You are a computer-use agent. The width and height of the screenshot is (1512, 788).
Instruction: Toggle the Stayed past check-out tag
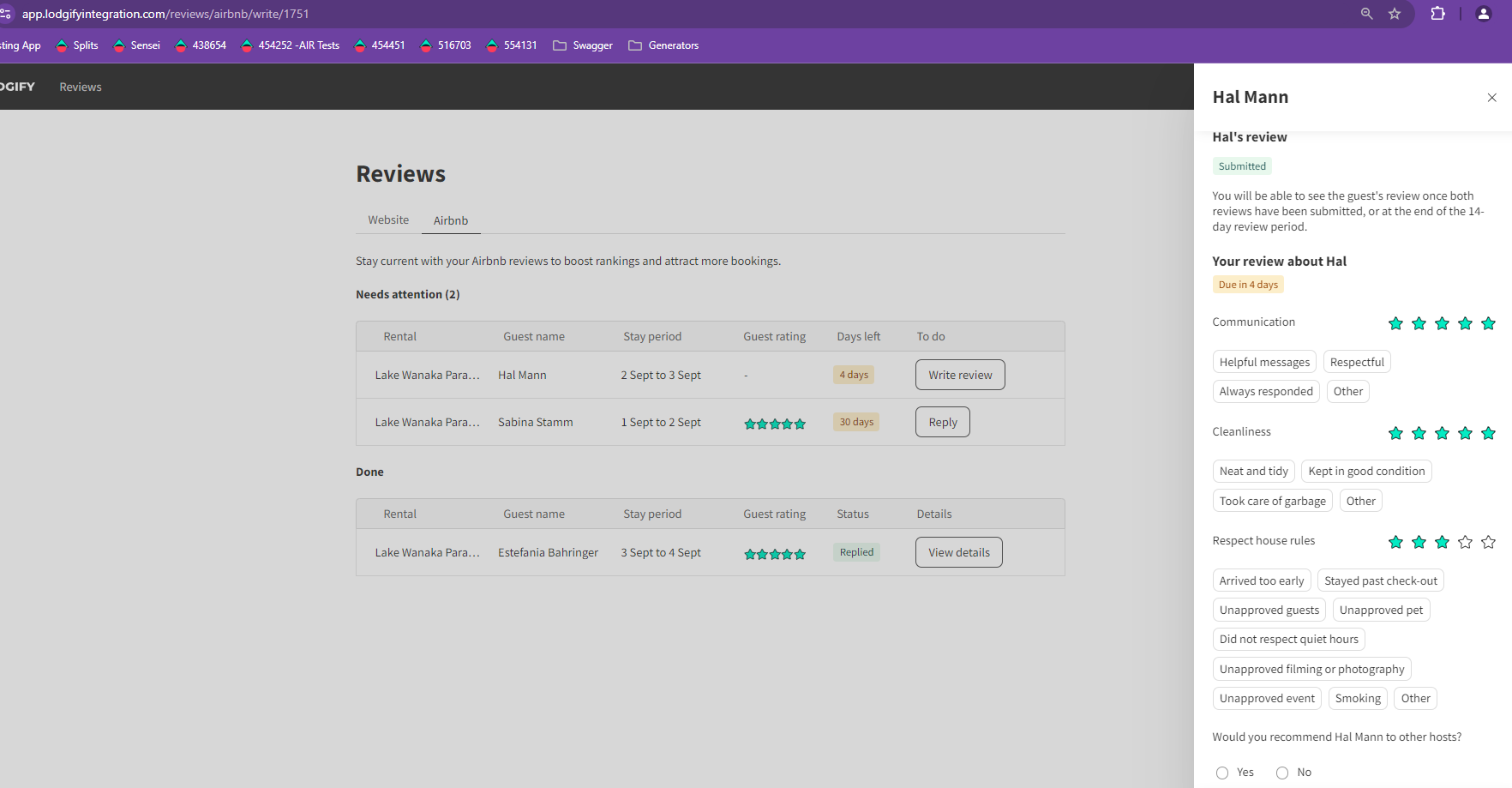[1381, 580]
